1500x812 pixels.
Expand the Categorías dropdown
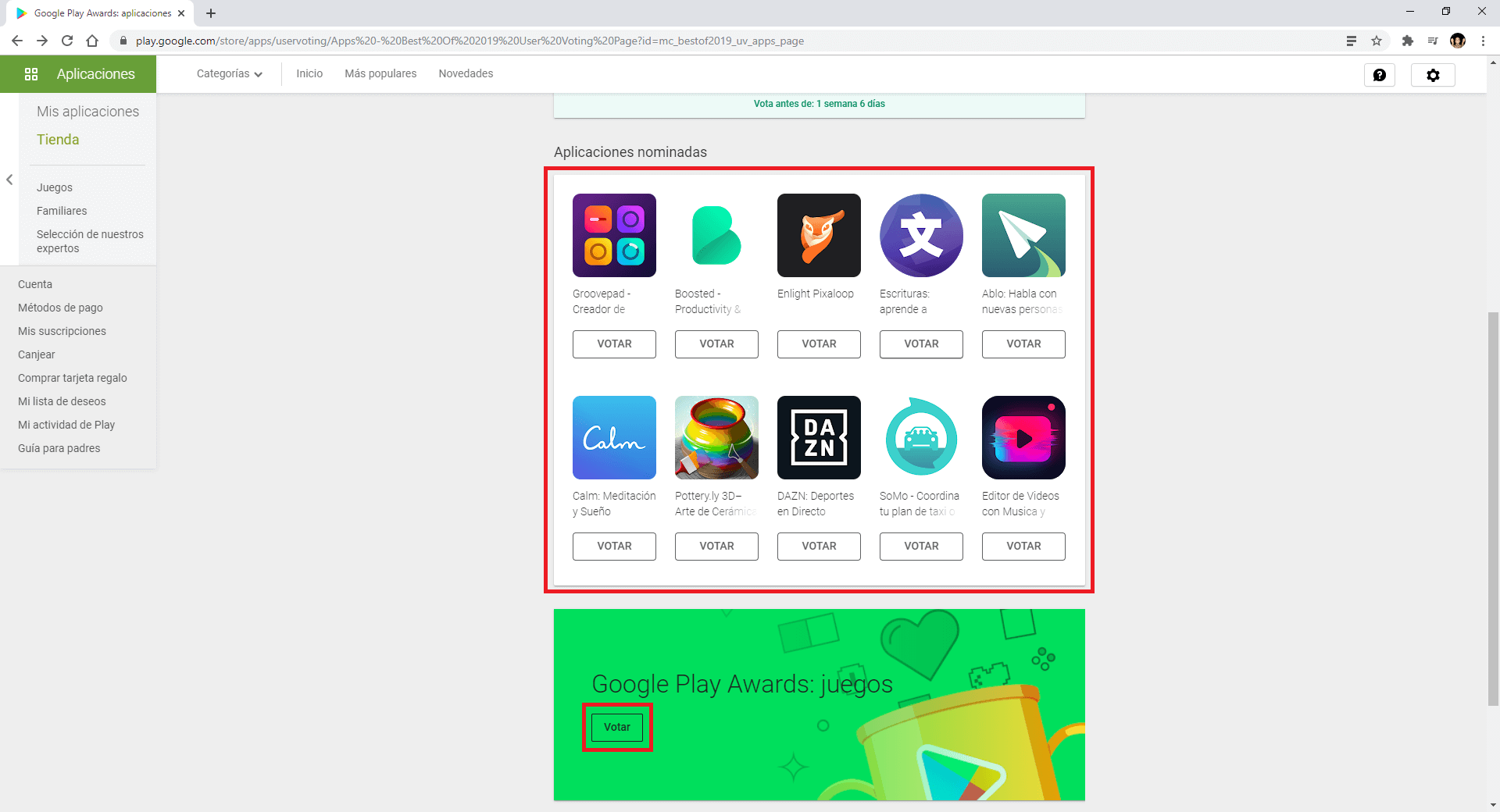229,73
